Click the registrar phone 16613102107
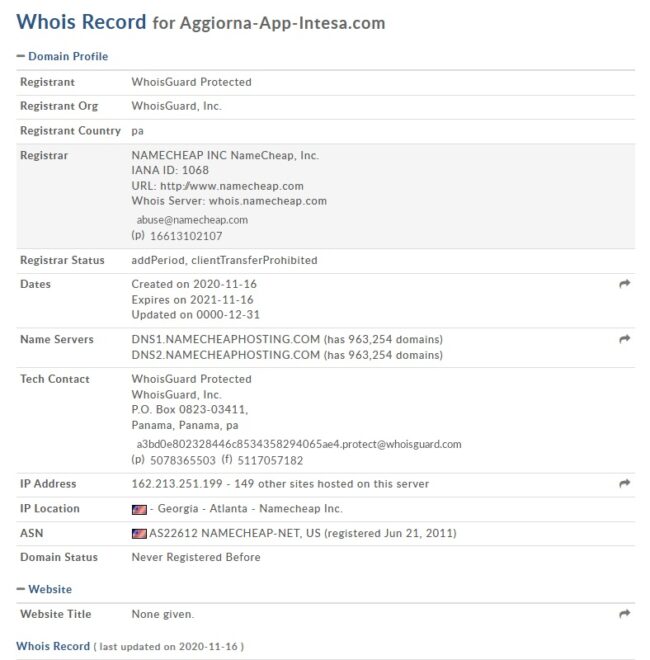Image resolution: width=650 pixels, height=660 pixels. 186,236
